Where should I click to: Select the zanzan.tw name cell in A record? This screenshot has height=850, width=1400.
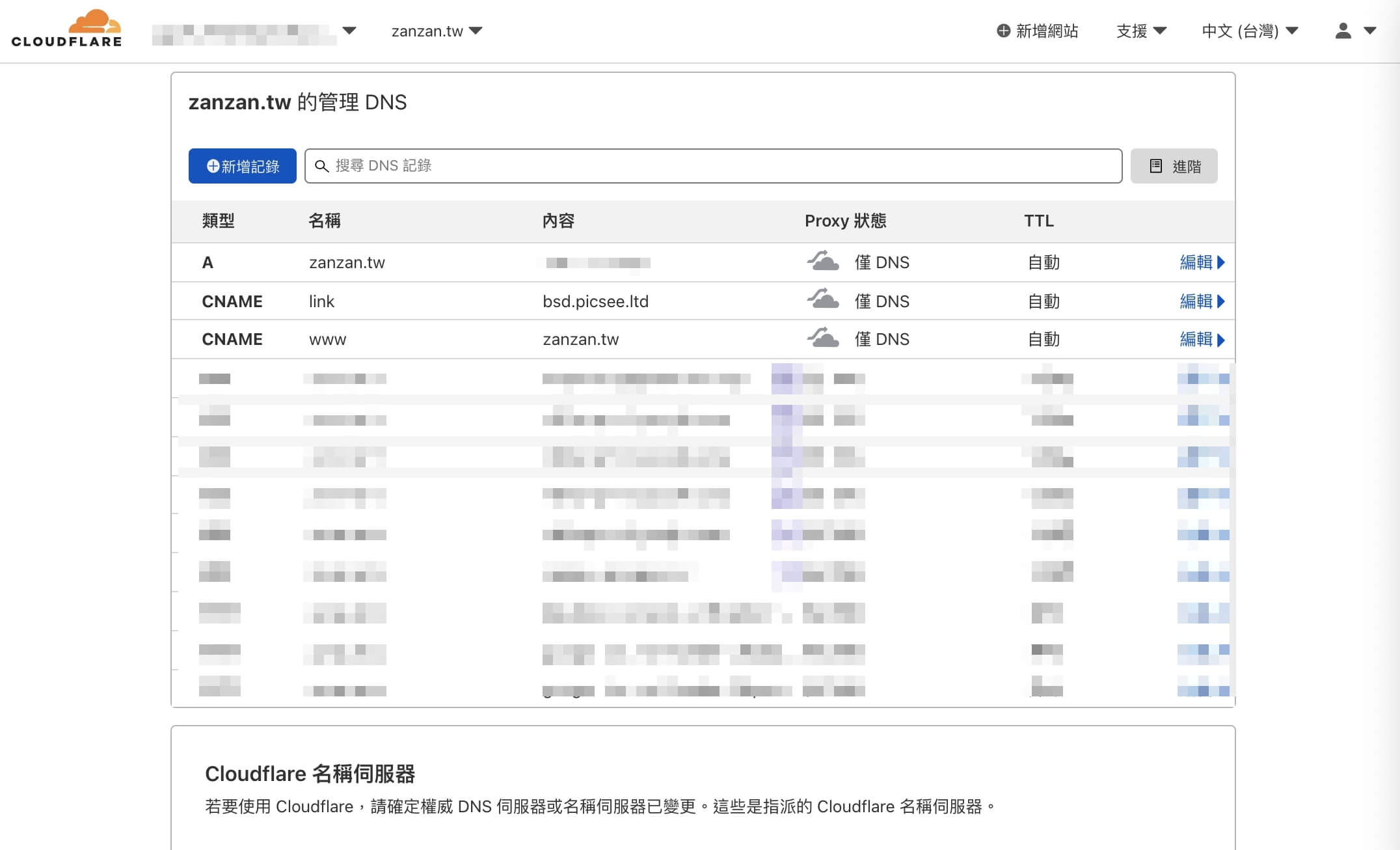tap(347, 262)
